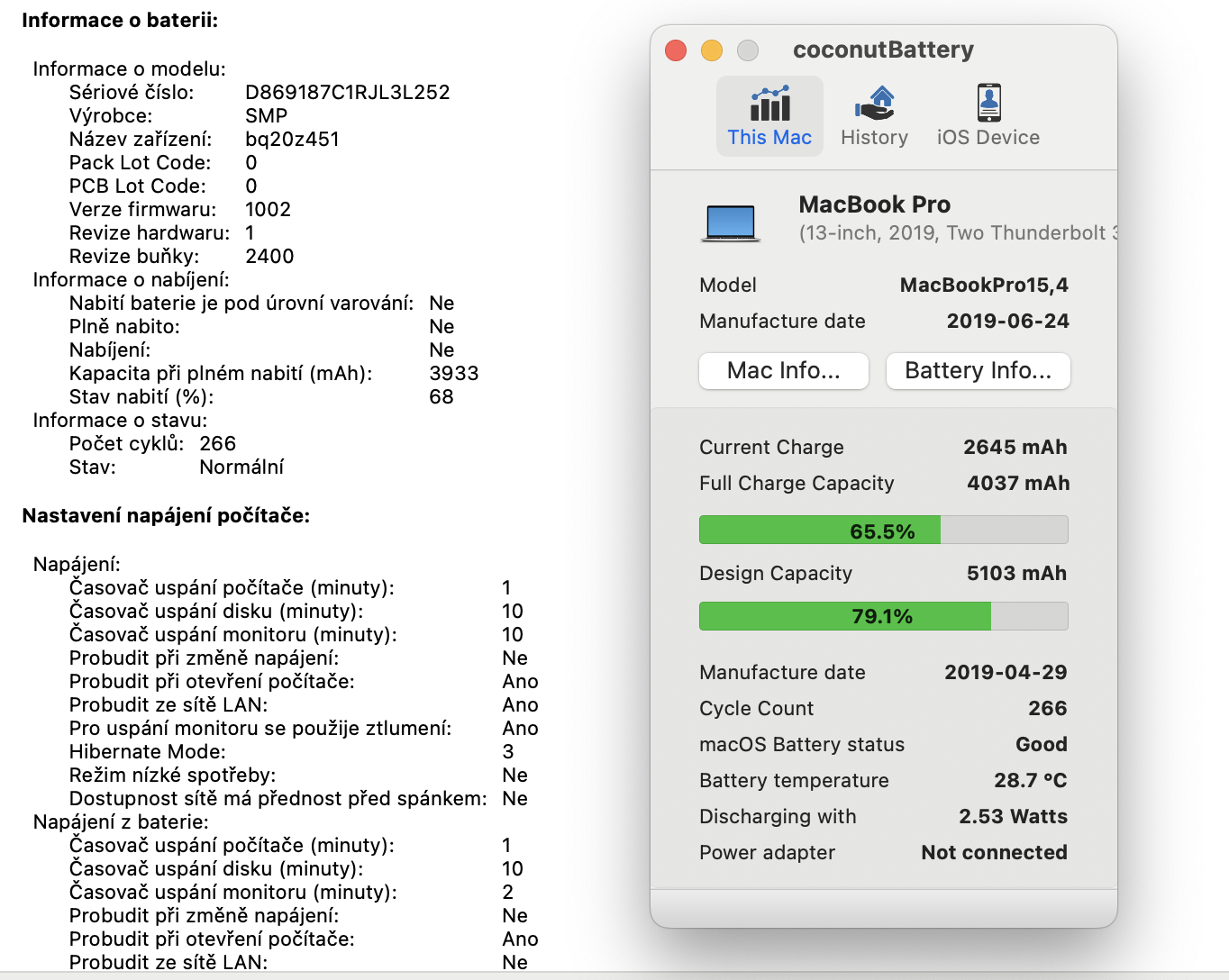The width and height of the screenshot is (1229, 980).
Task: Click the 'Informace o modelu:' section label
Action: (x=129, y=69)
